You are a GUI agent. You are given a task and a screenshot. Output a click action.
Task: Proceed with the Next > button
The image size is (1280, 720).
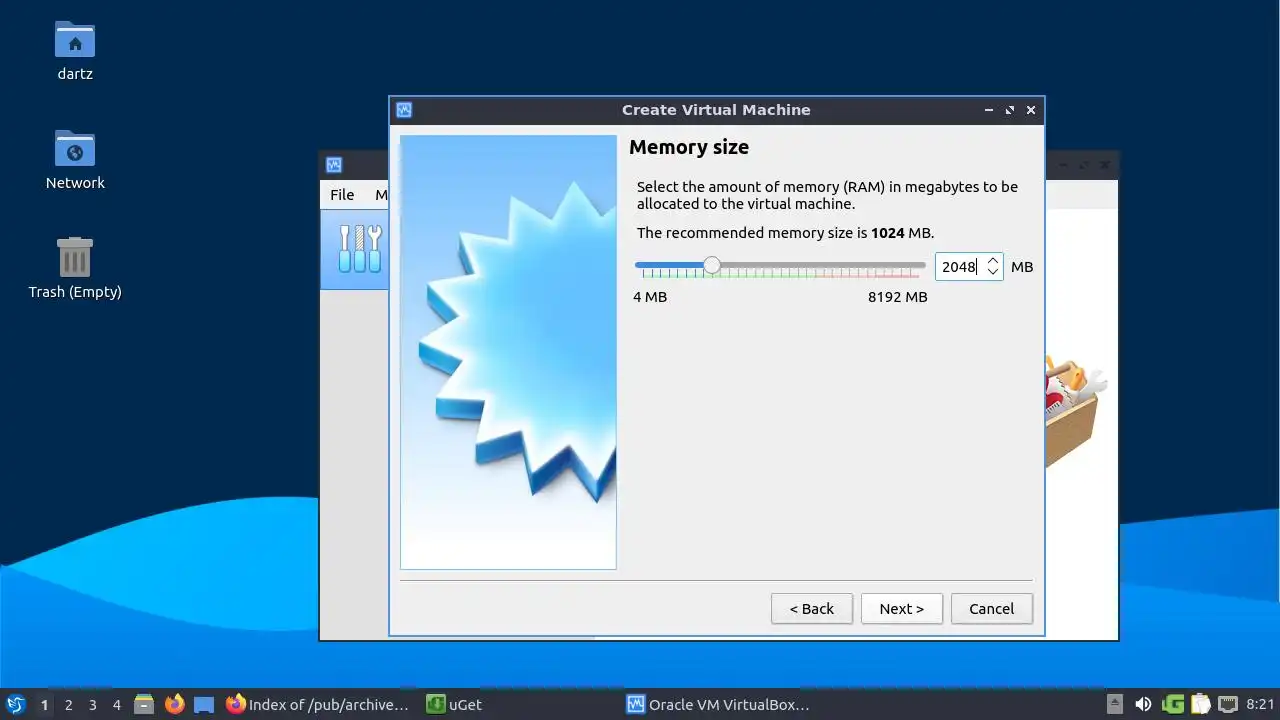coord(901,609)
